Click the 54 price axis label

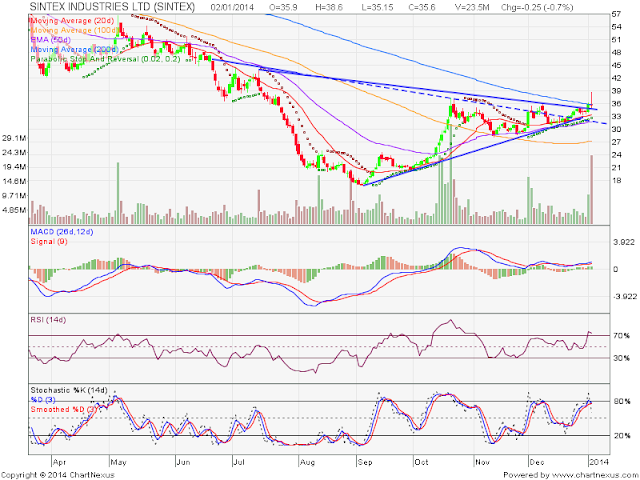[616, 27]
